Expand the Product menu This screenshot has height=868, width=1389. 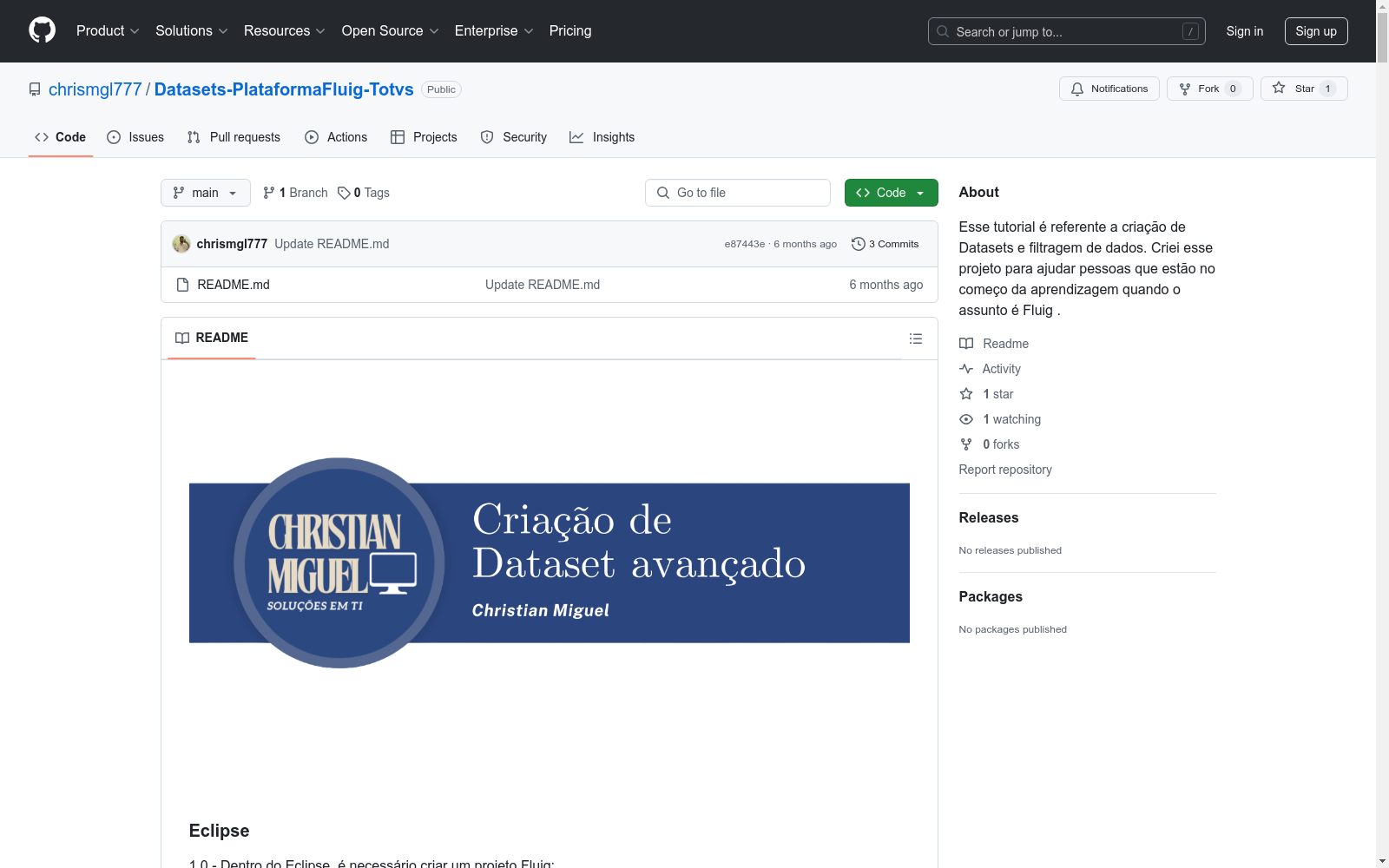pos(108,31)
